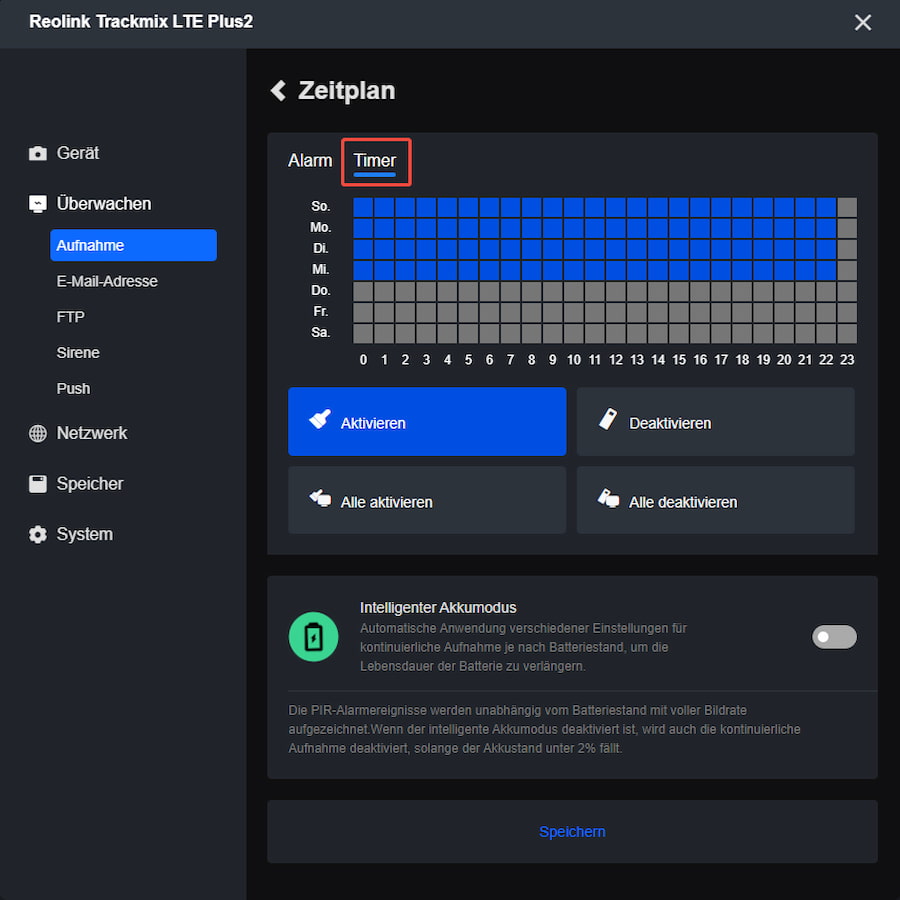Click the hour 23 column label
Viewport: 900px width, 900px height.
[x=847, y=360]
